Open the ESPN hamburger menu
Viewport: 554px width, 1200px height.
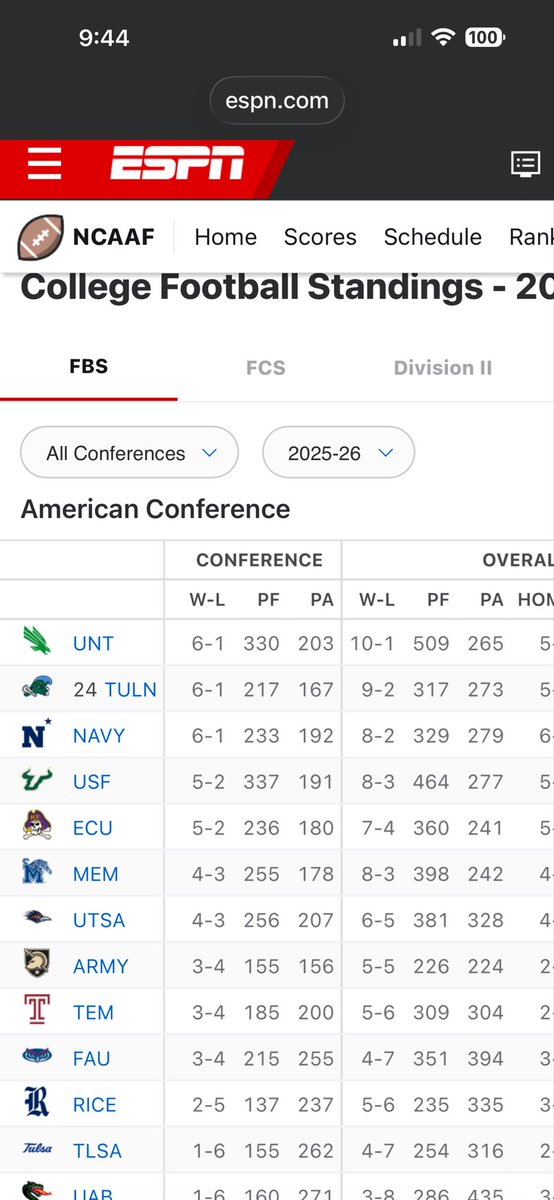click(x=44, y=163)
